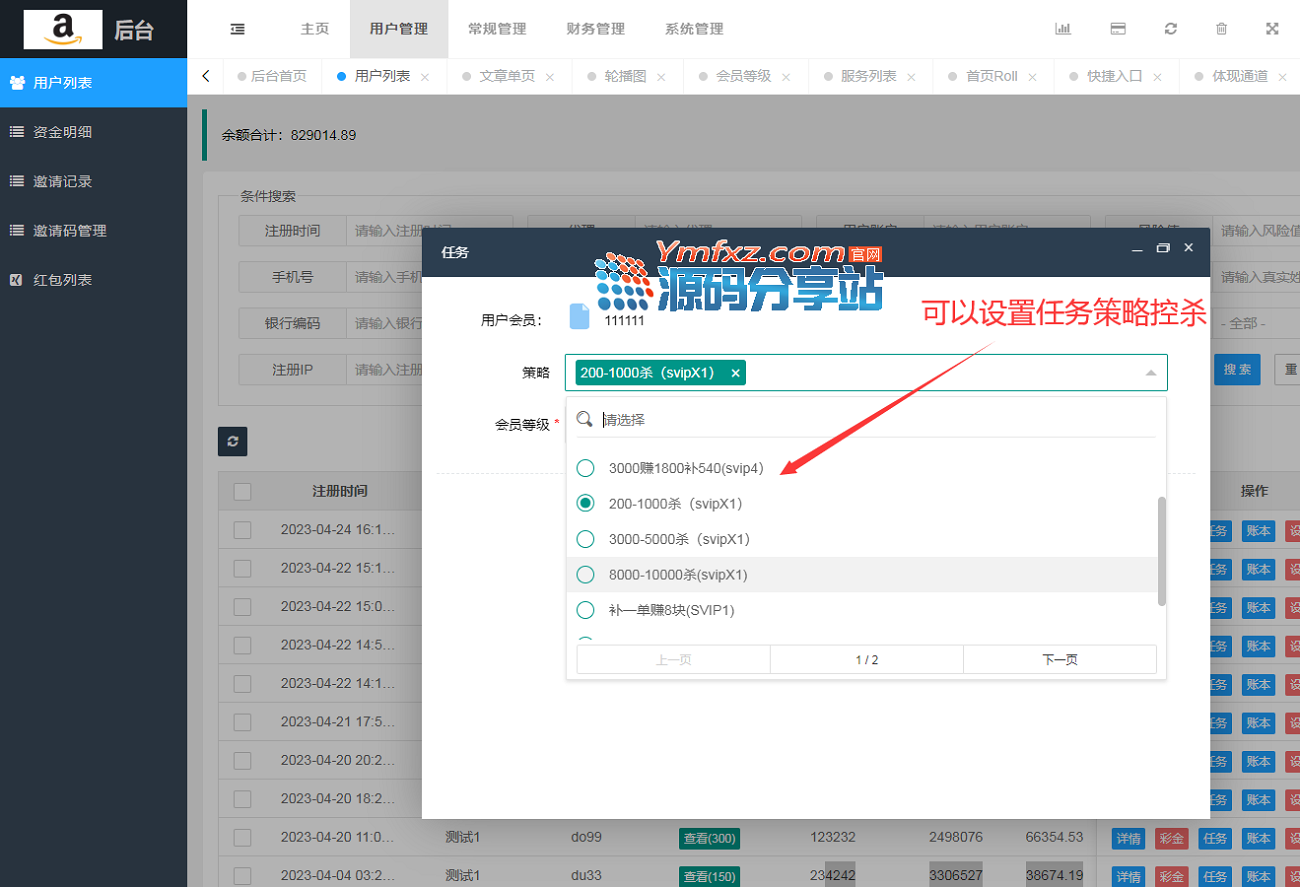The width and height of the screenshot is (1300, 887).
Task: Click the refresh icon in top header
Action: coord(1170,29)
